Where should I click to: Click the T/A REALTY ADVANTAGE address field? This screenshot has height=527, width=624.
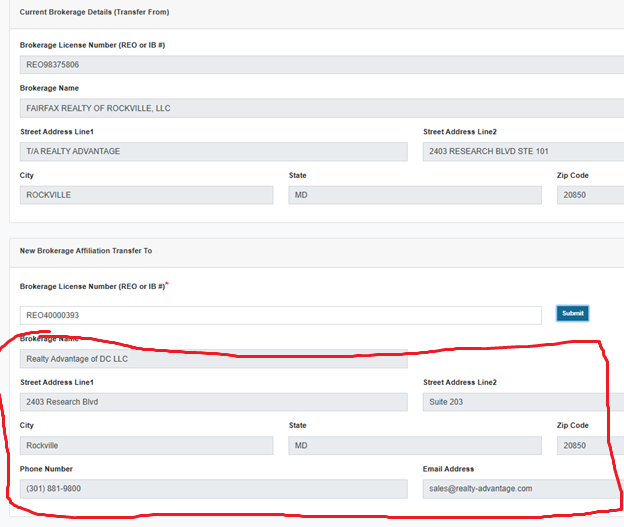coord(214,152)
